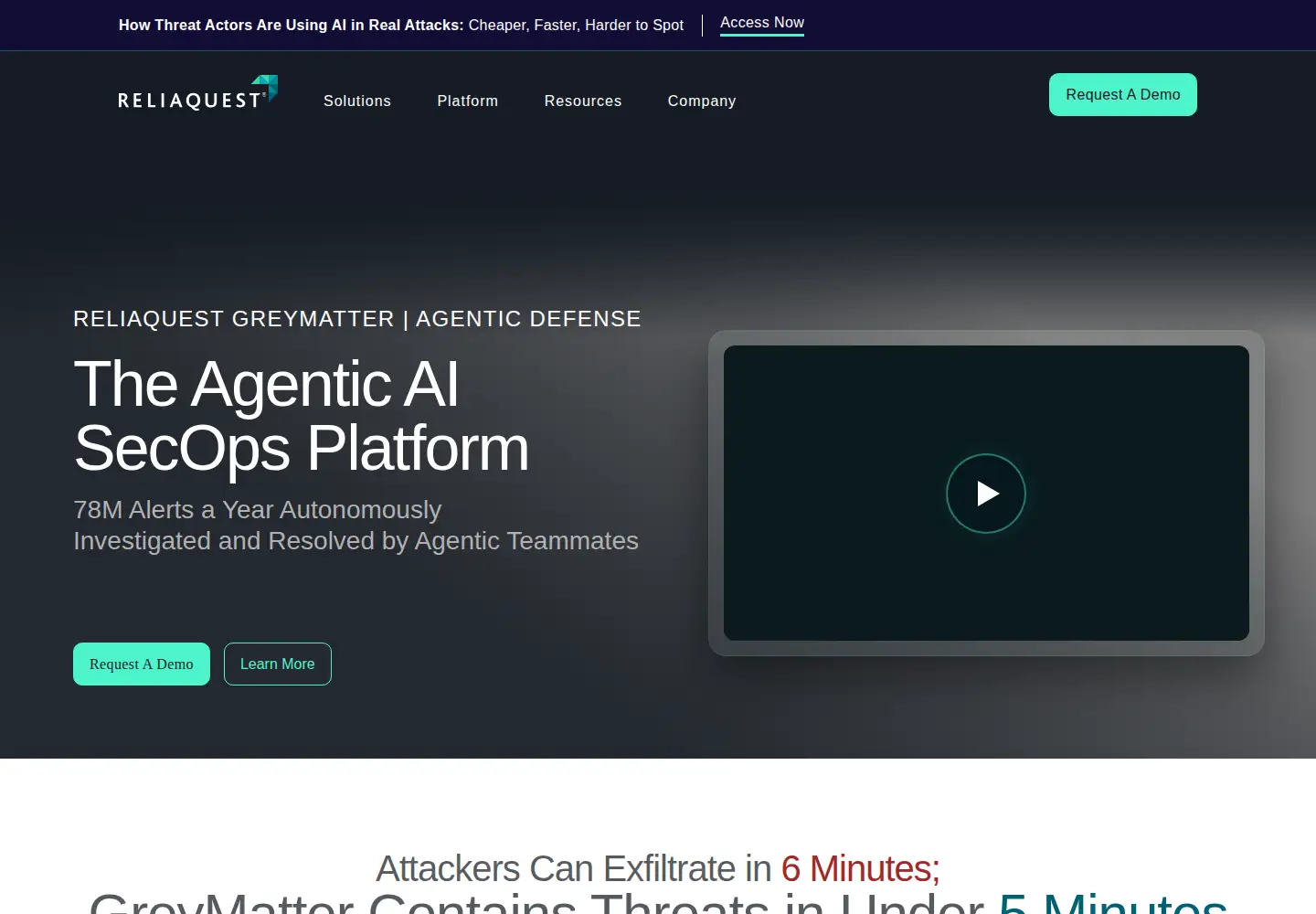Open the Solutions menu
This screenshot has width=1316, height=914.
click(357, 101)
